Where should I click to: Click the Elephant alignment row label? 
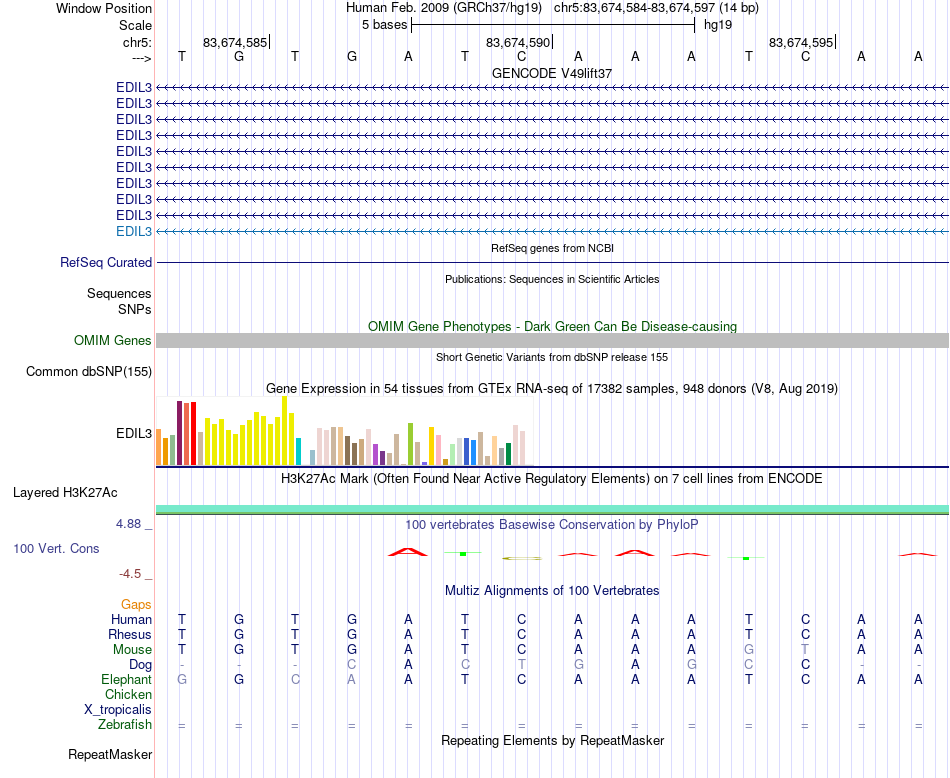tap(127, 679)
